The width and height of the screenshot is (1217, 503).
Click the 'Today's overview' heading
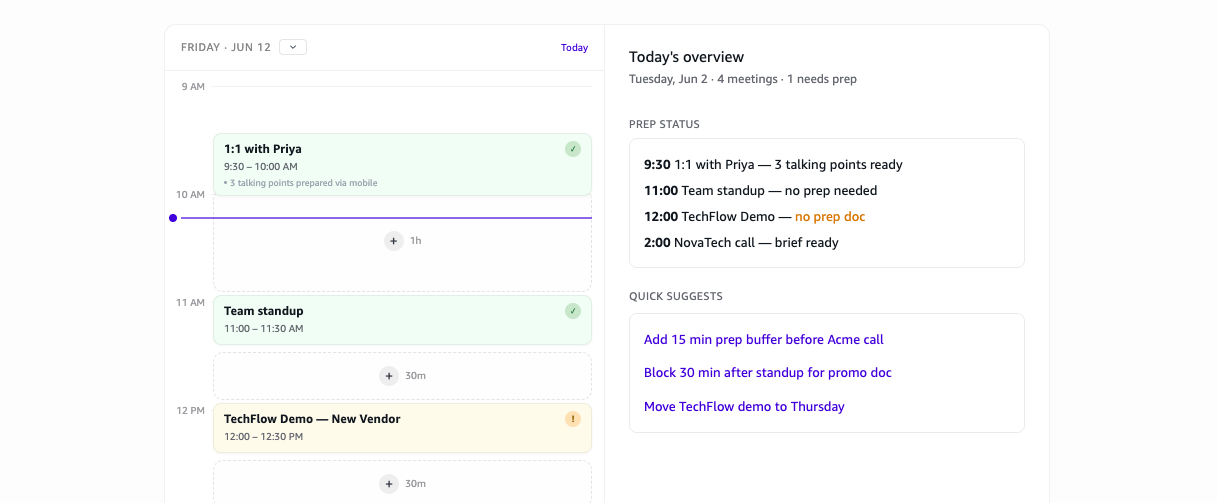coord(686,57)
